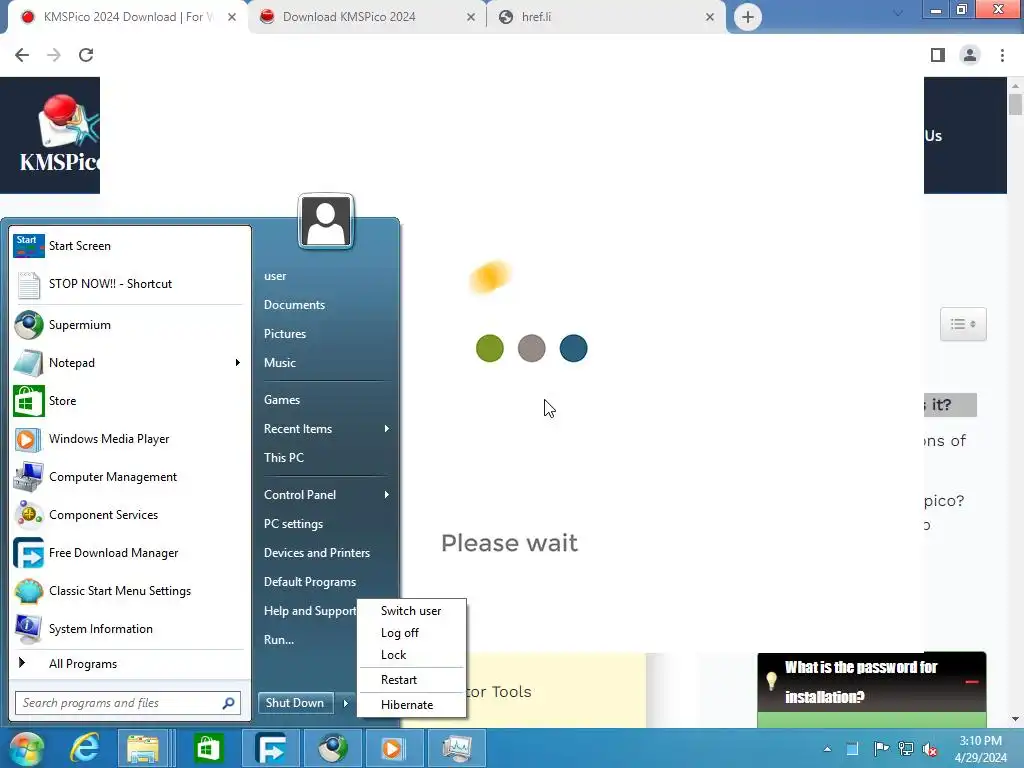The width and height of the screenshot is (1024, 768).
Task: Open the Store app entry
Action: 129,400
